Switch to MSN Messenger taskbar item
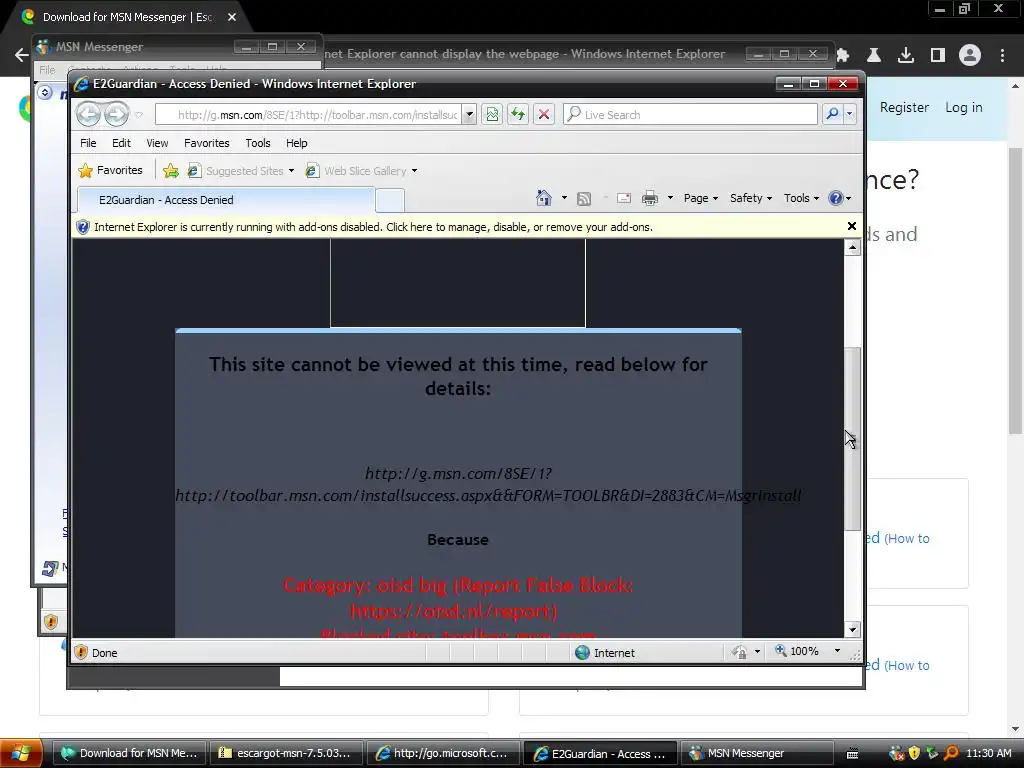Screen dimensions: 1024x768 pyautogui.click(x=757, y=754)
